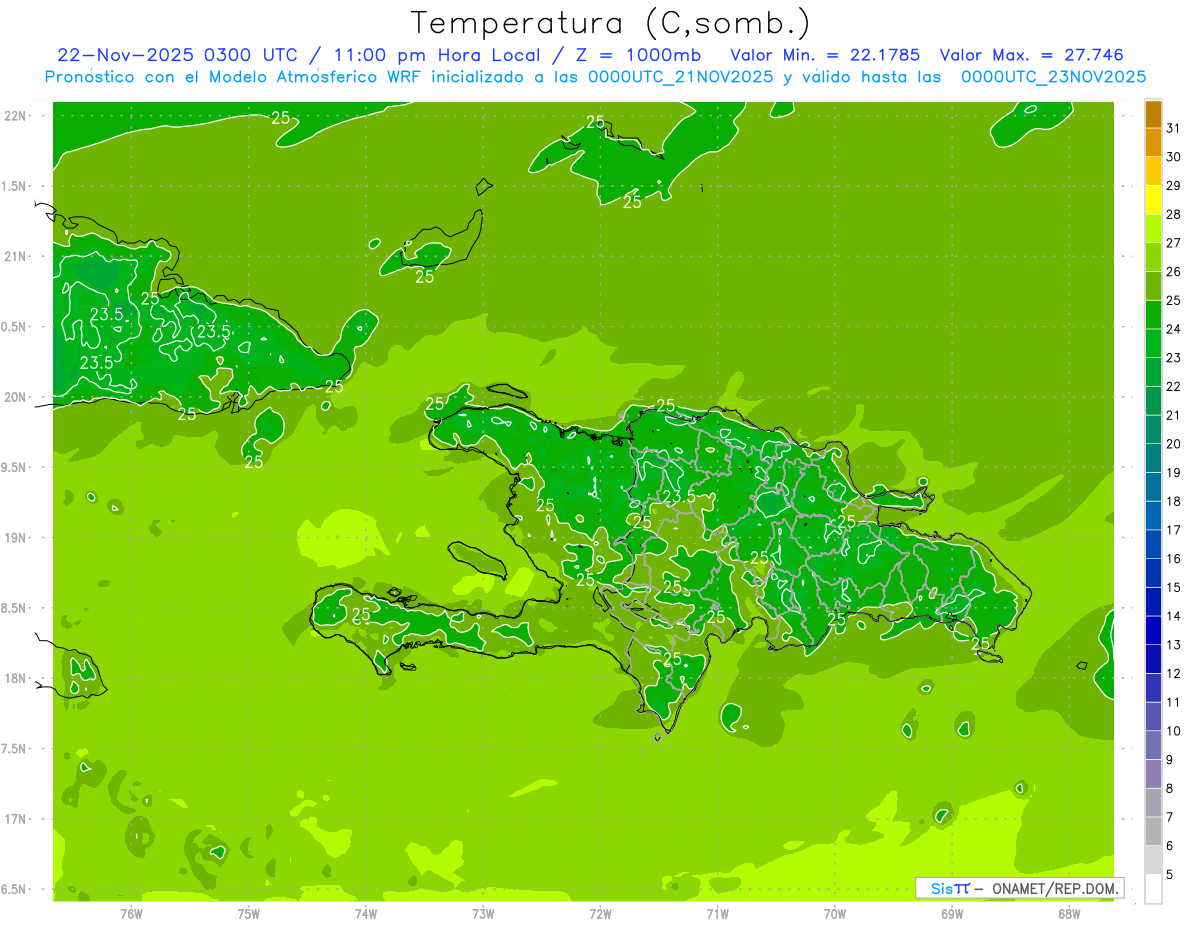Click the '75W' longitude axis label
The image size is (1200, 927).
[249, 913]
